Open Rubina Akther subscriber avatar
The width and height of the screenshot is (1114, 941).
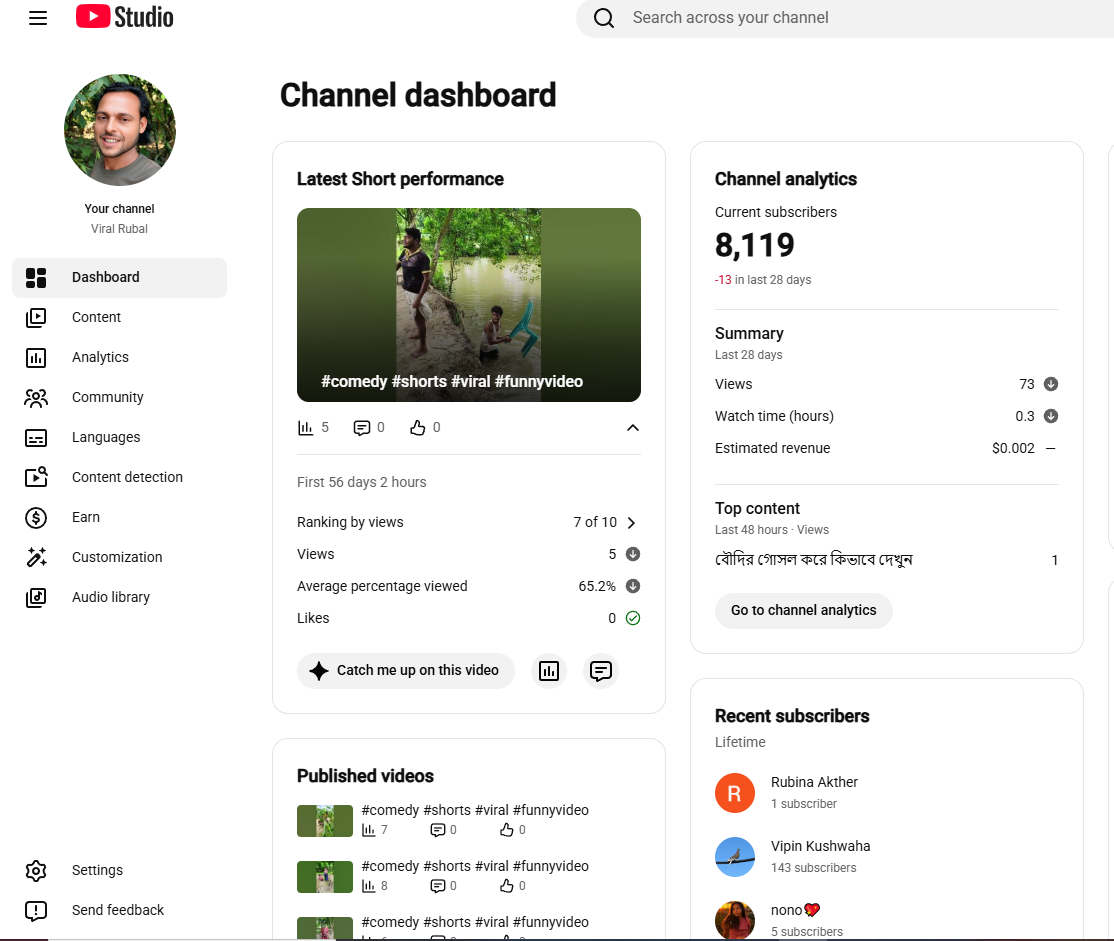[x=735, y=793]
